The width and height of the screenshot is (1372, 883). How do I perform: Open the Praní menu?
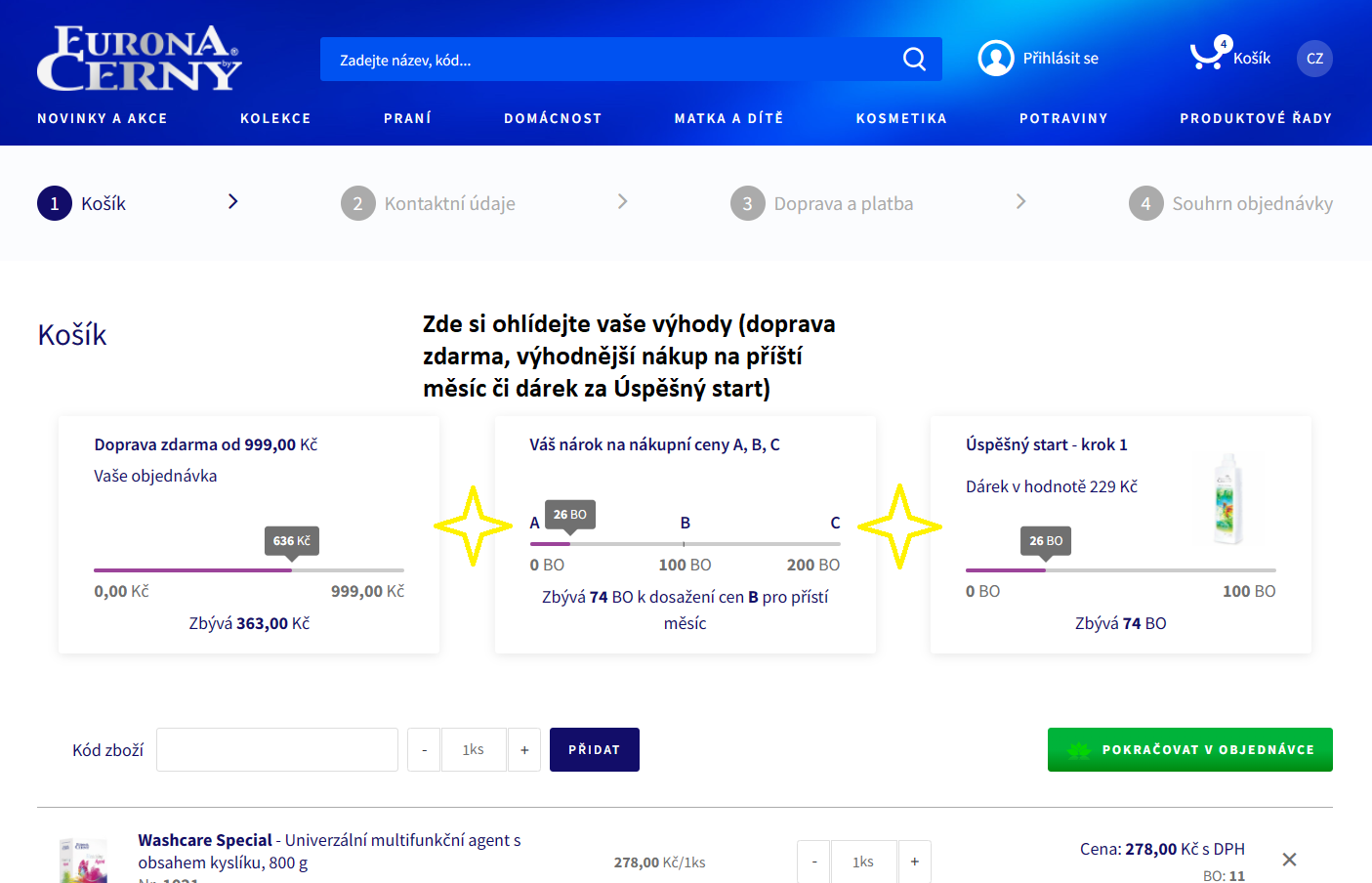click(x=407, y=118)
